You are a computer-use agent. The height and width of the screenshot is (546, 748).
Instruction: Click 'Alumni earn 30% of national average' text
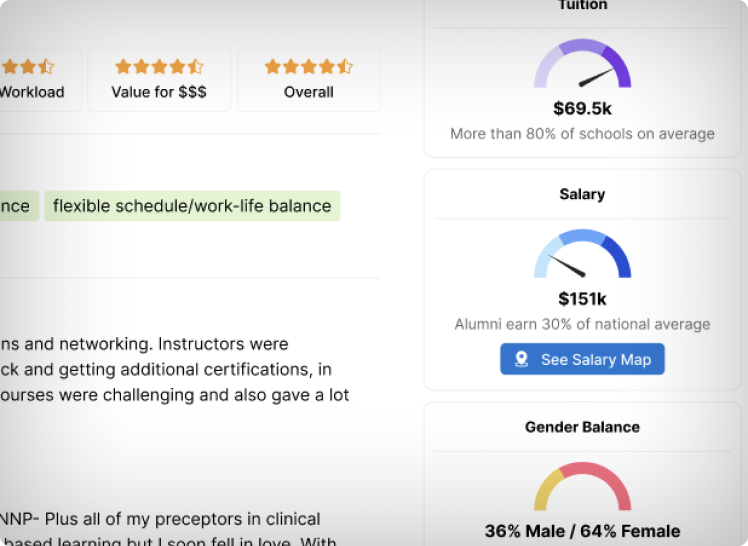coord(582,324)
